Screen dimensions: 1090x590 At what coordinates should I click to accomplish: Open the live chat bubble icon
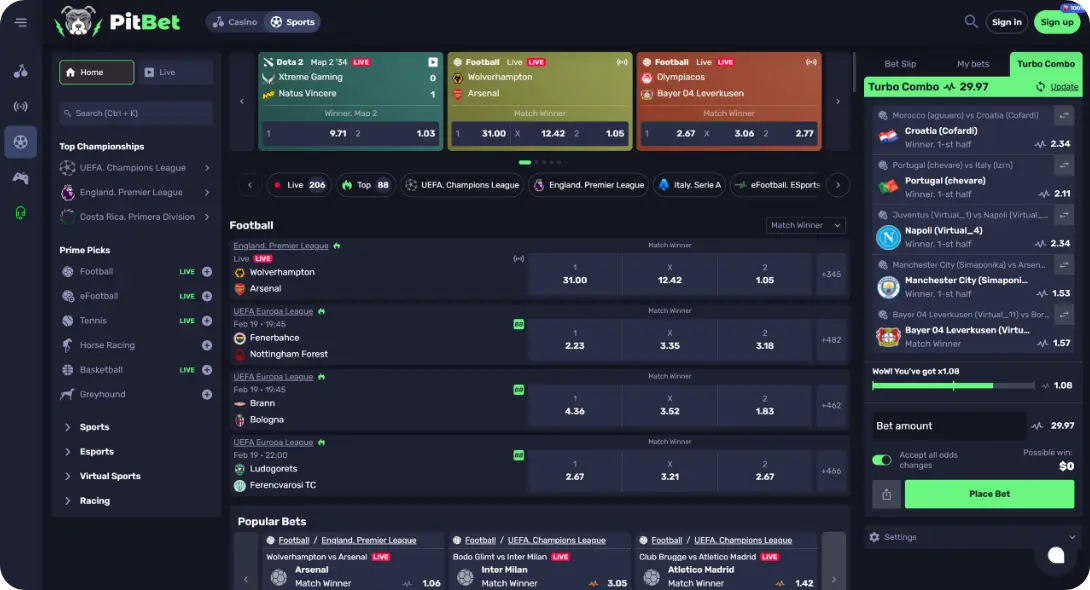[1056, 555]
